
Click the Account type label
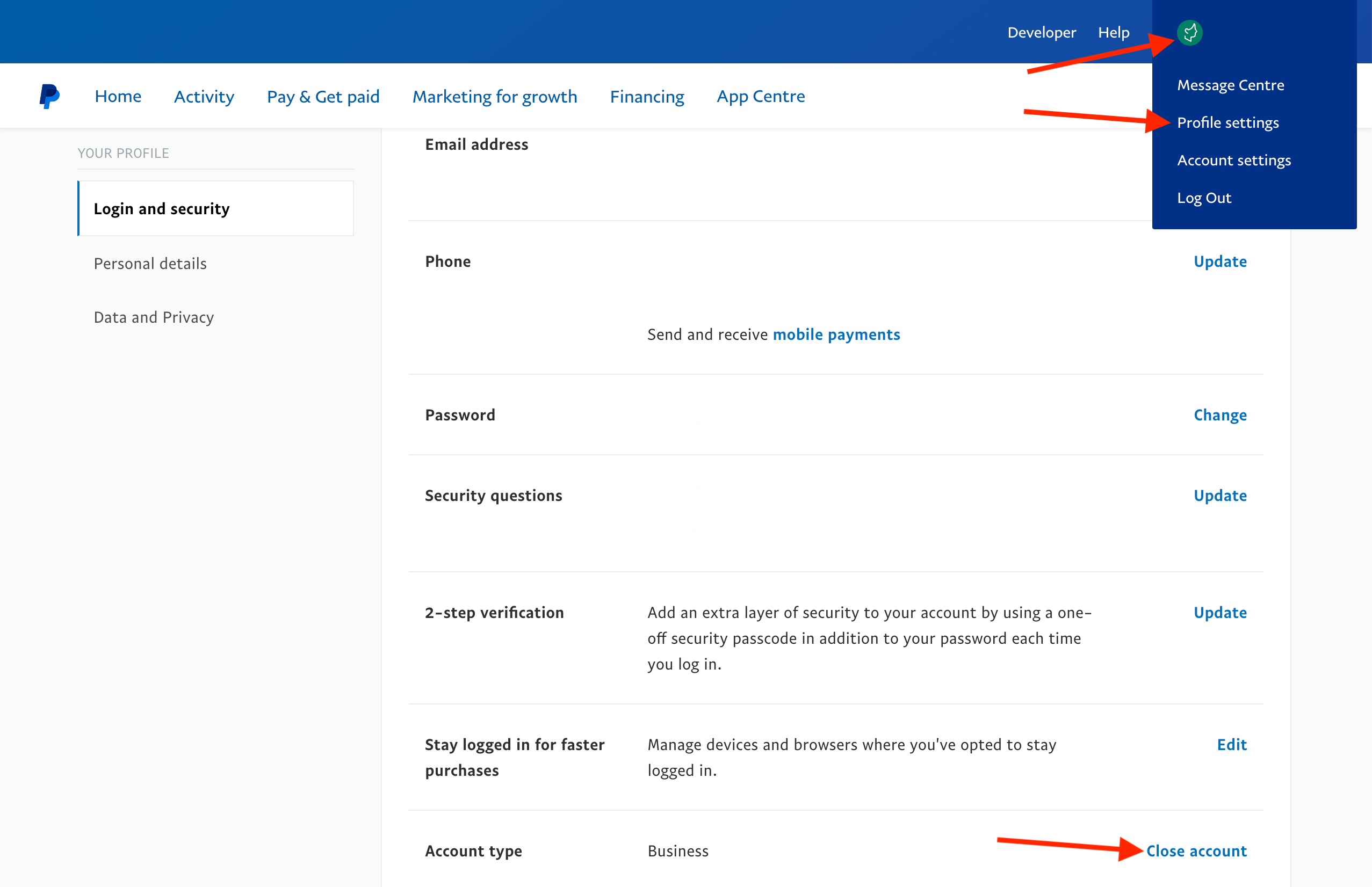(473, 850)
